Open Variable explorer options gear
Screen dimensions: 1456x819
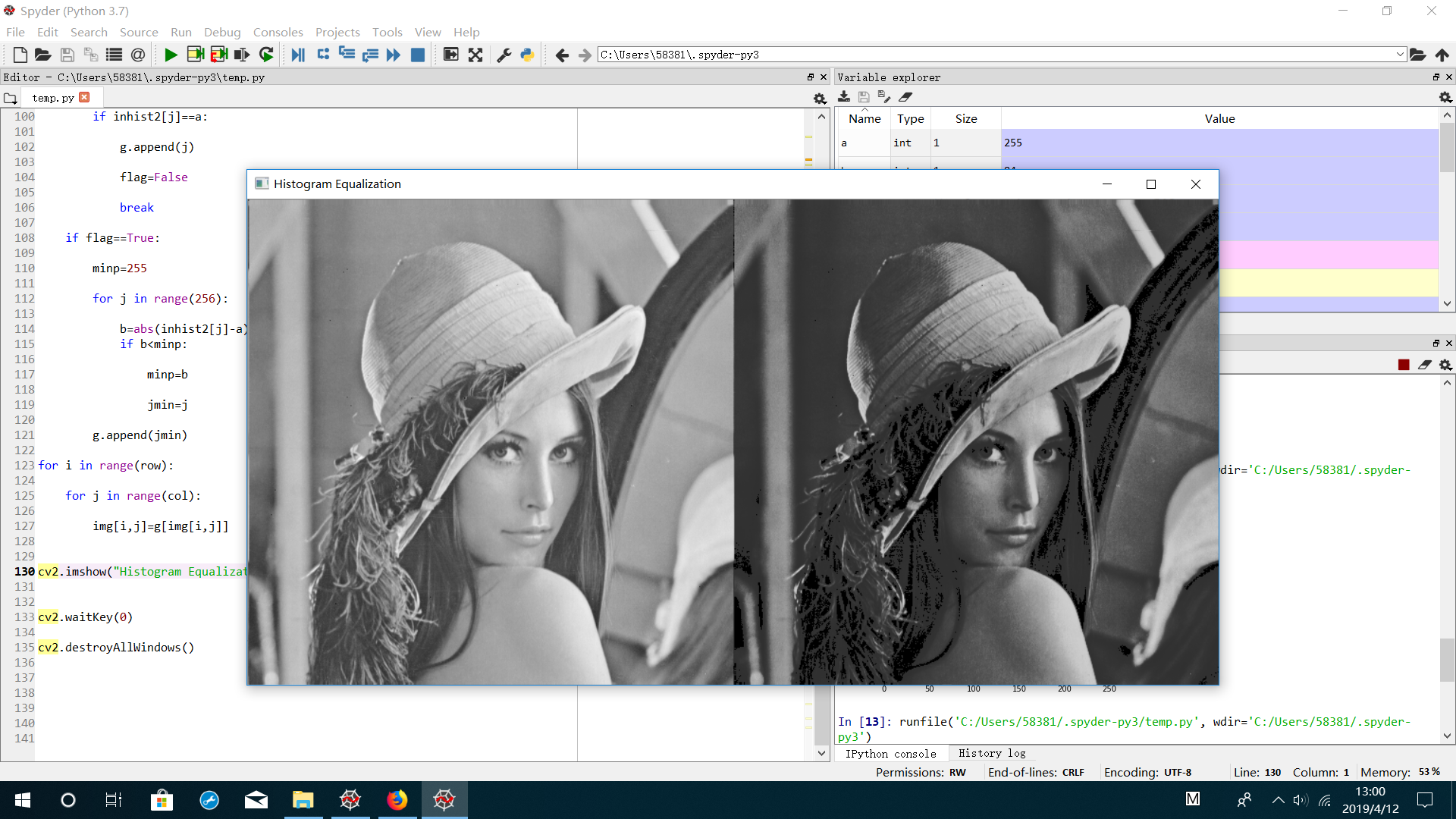(x=1445, y=98)
